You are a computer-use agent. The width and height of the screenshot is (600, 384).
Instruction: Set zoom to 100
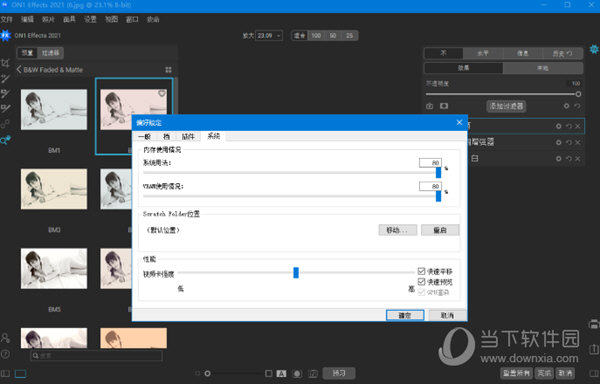pyautogui.click(x=316, y=36)
